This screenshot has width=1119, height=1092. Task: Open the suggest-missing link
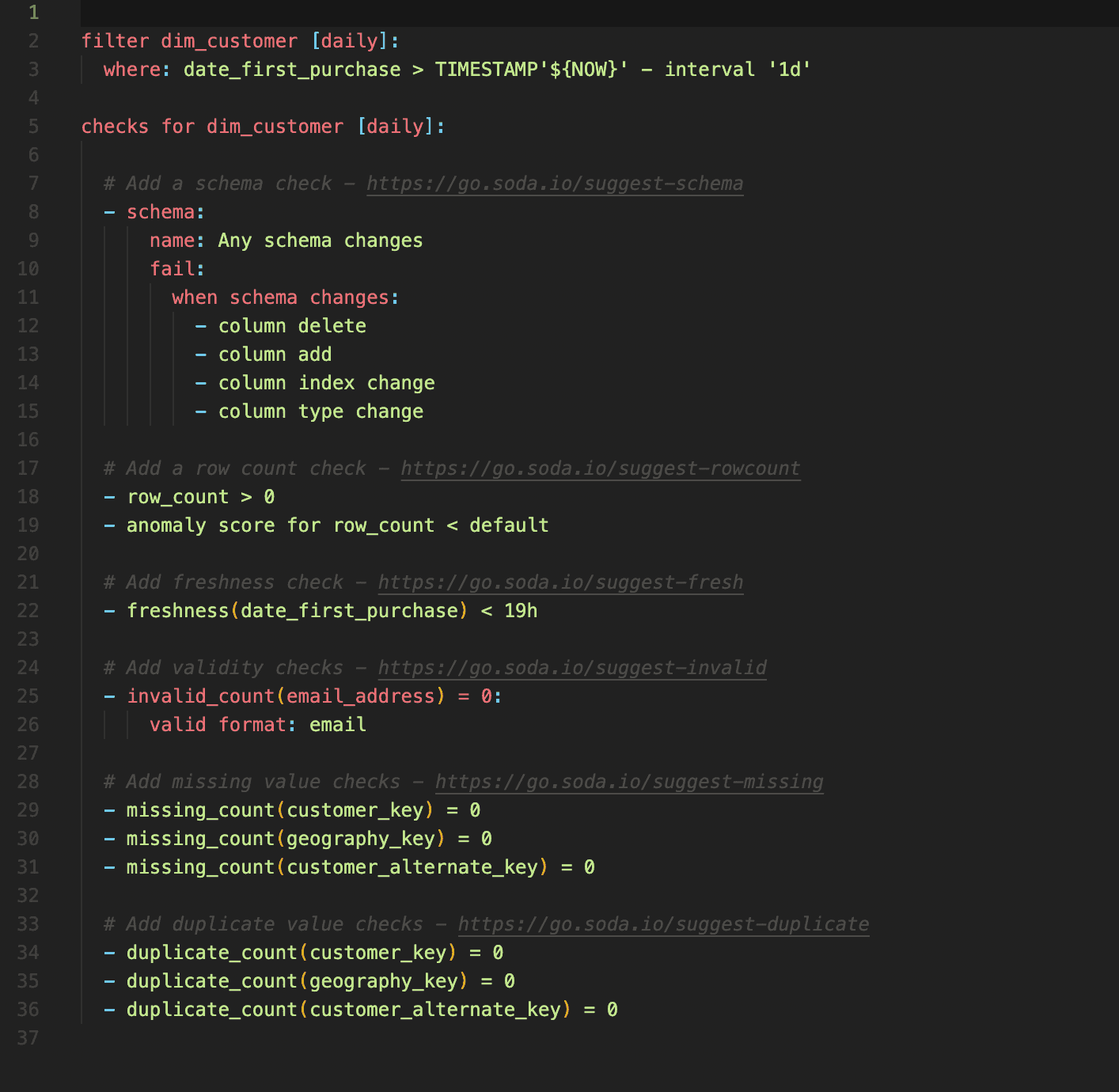[x=629, y=782]
